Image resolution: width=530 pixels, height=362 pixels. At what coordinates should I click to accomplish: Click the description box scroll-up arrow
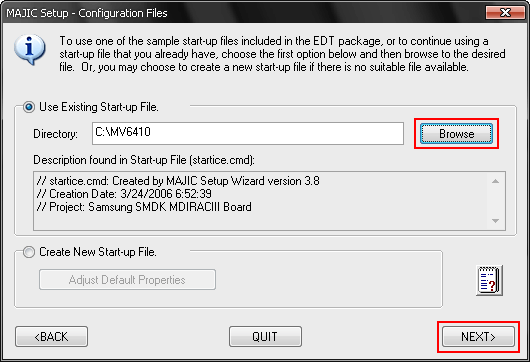tap(495, 182)
